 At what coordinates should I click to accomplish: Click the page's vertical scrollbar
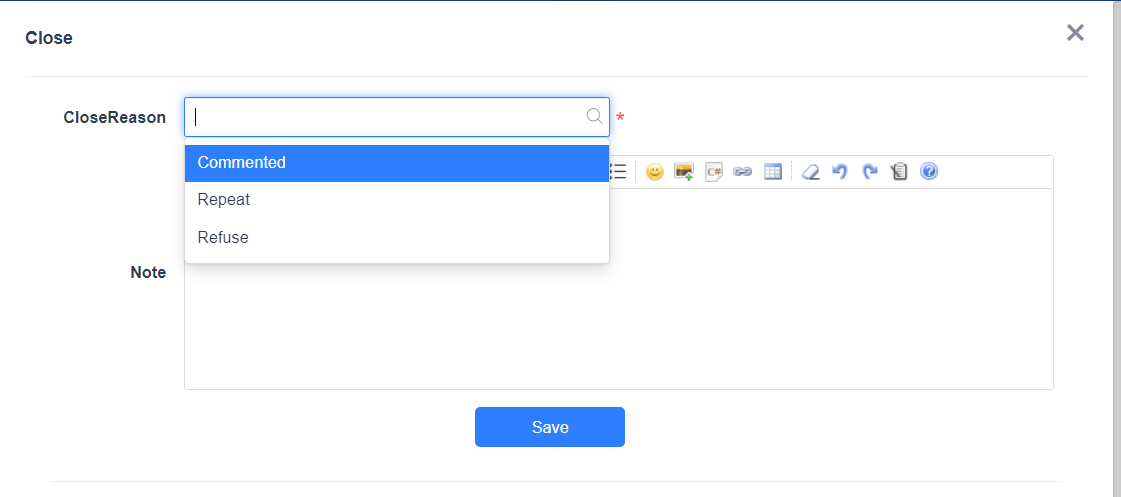coord(1116,250)
